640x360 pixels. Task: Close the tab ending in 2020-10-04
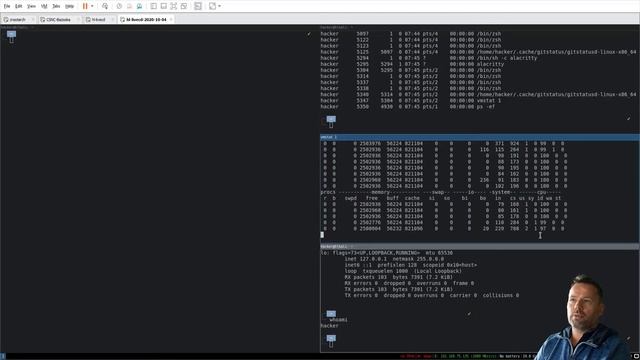pos(171,20)
